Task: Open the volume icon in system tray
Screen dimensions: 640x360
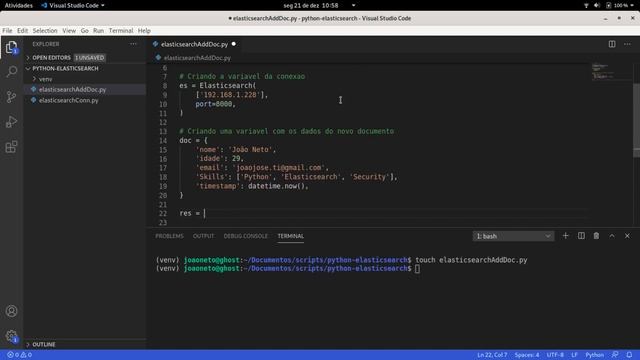Action: [597, 5]
